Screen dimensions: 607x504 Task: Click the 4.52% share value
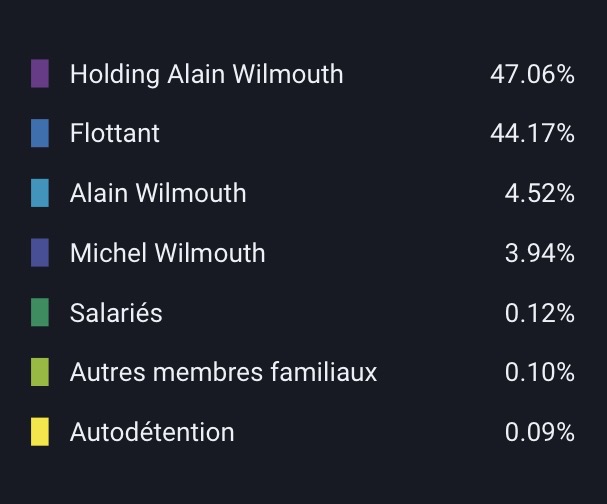[539, 193]
